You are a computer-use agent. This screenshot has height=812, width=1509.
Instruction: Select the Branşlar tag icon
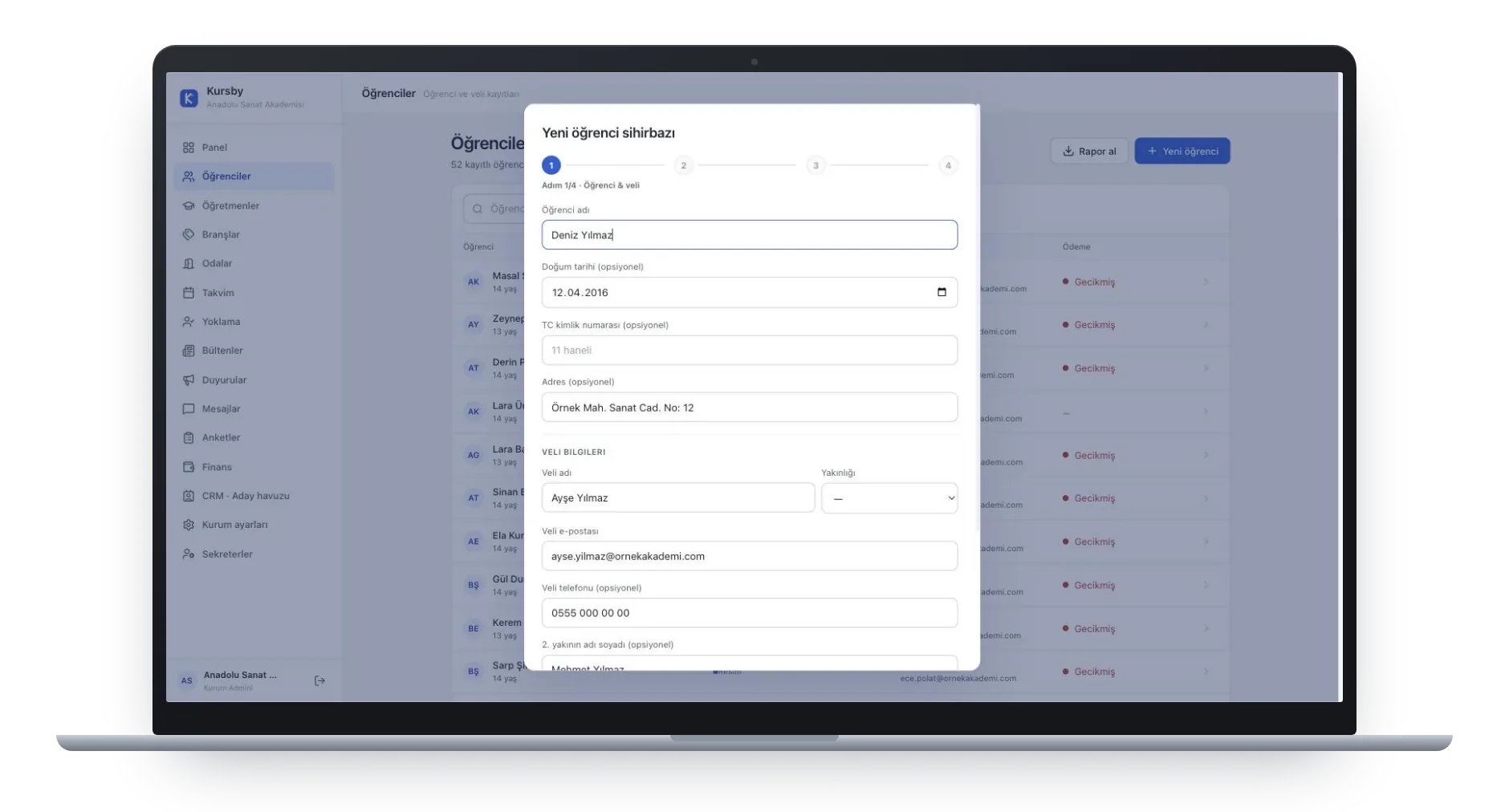tap(189, 235)
